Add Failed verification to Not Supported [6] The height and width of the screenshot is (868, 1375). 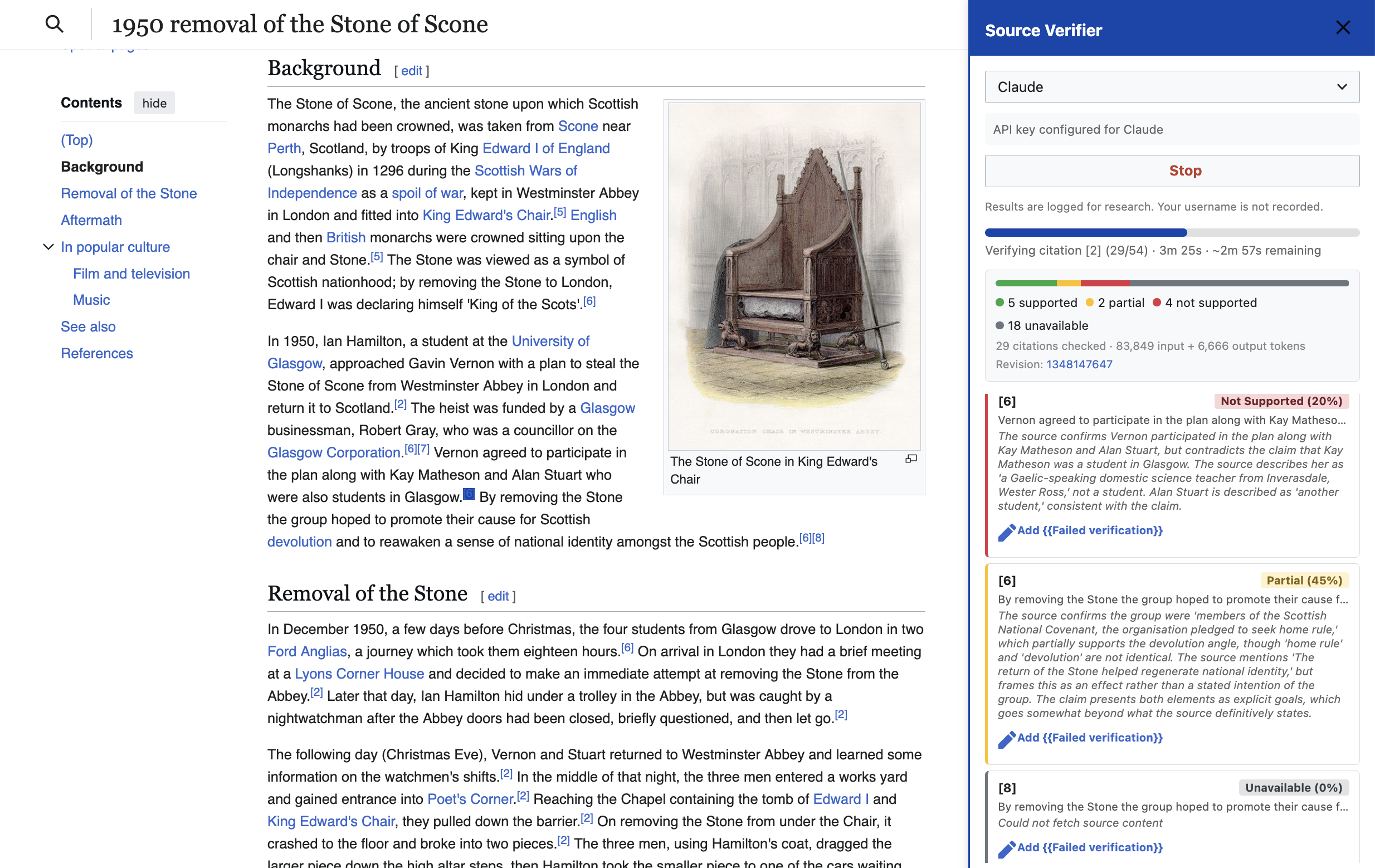pyautogui.click(x=1090, y=530)
